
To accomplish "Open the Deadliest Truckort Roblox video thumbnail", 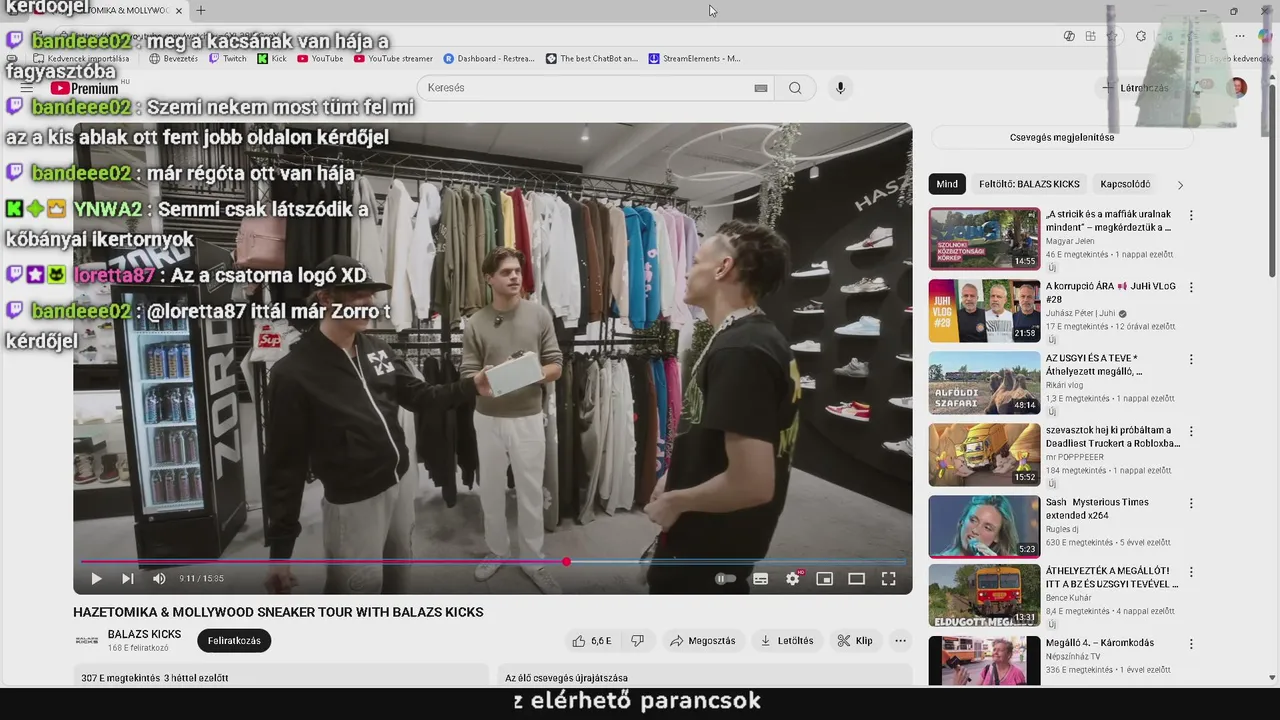I will 984,454.
